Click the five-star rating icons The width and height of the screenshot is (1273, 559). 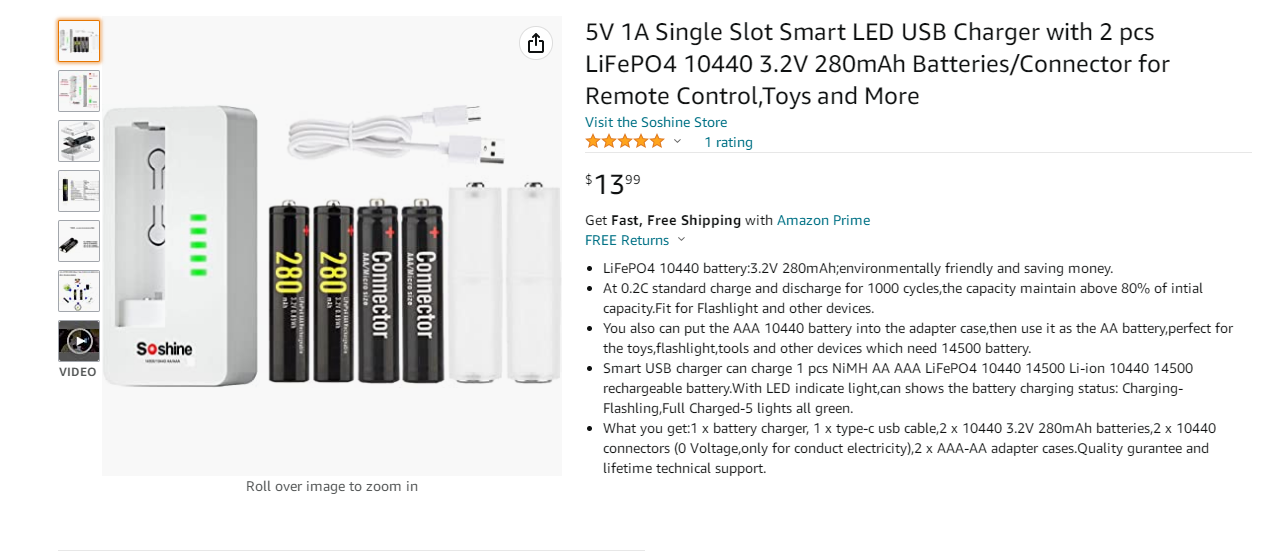tap(624, 142)
